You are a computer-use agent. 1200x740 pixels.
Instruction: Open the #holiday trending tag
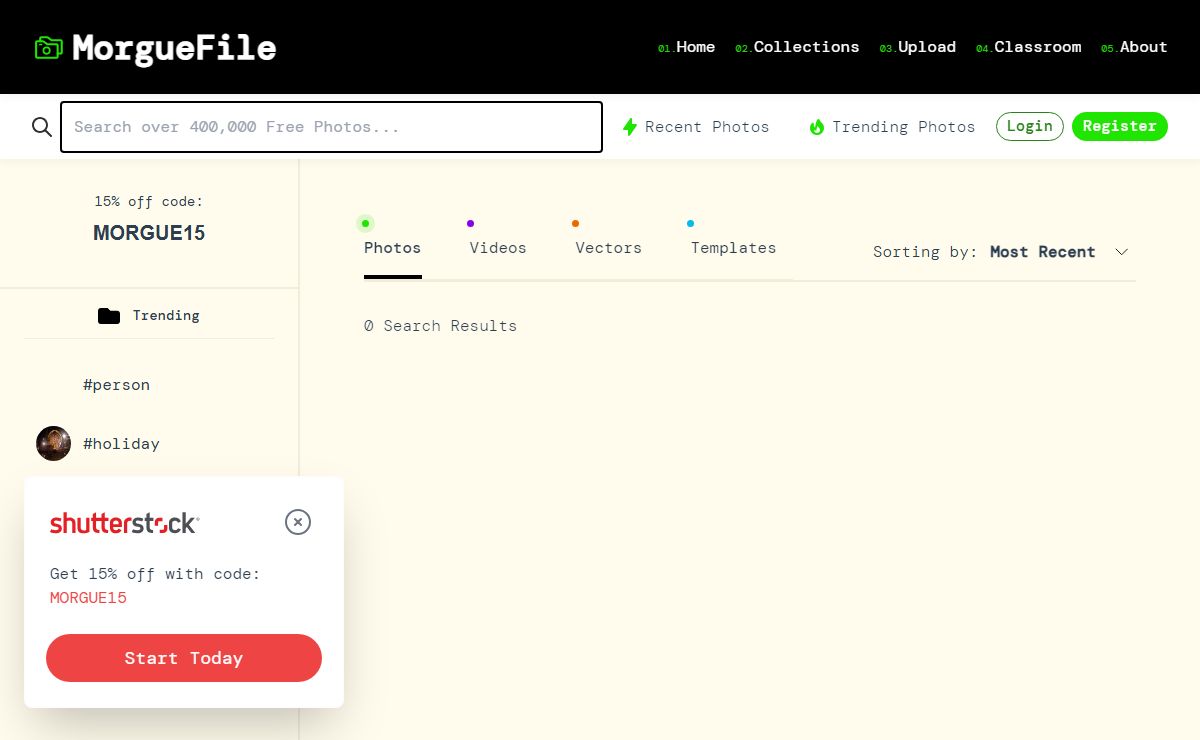tap(121, 444)
